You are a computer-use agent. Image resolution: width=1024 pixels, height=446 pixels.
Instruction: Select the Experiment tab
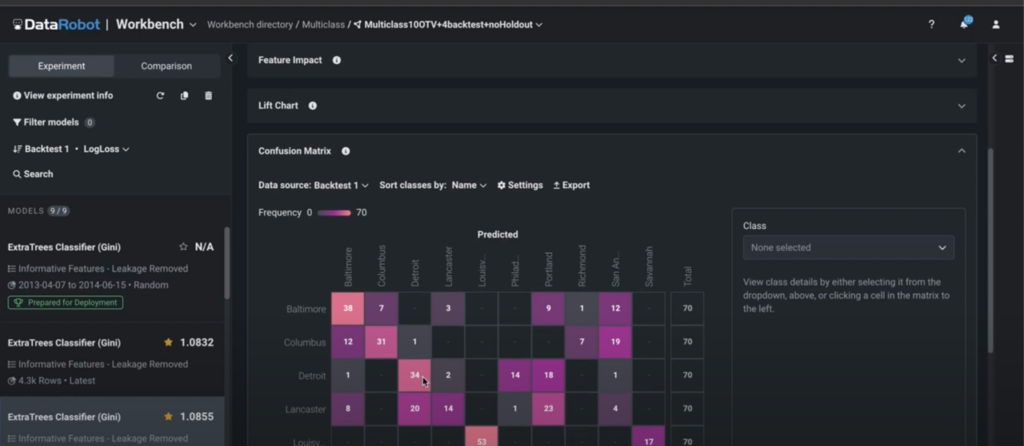61,66
